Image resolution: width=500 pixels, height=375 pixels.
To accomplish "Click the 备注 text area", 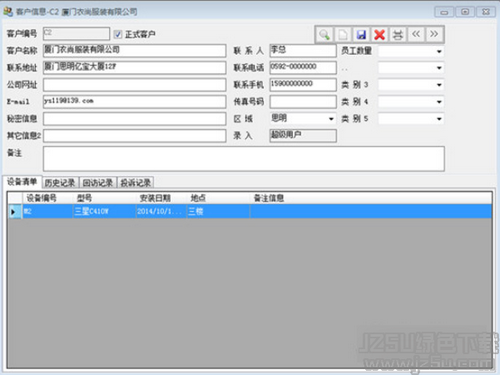I will pyautogui.click(x=244, y=159).
